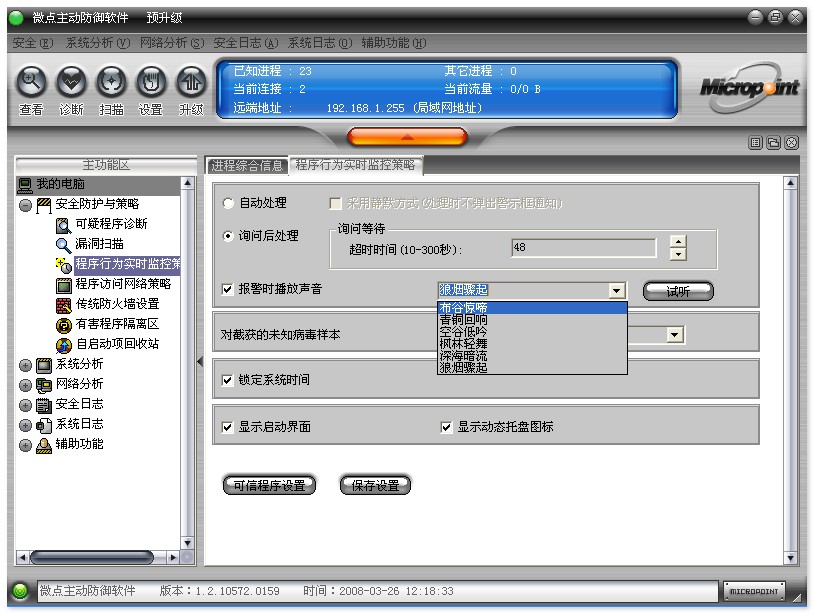Viewport: 814px width, 614px height.
Task: Click the 升级 upgrade arrow icon
Action: click(191, 82)
